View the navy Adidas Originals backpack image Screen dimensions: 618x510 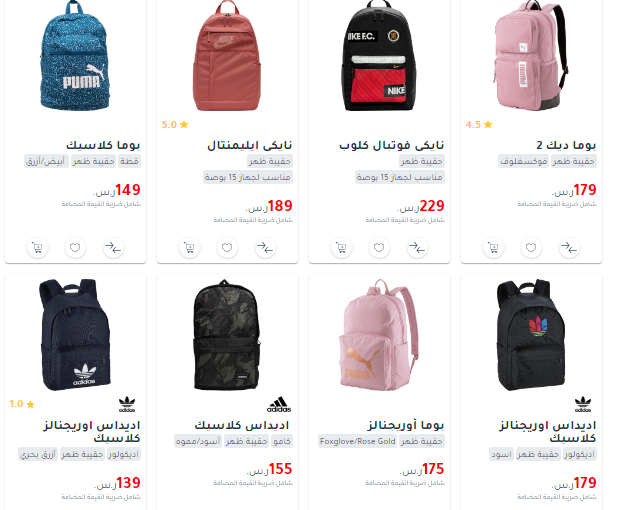click(74, 335)
